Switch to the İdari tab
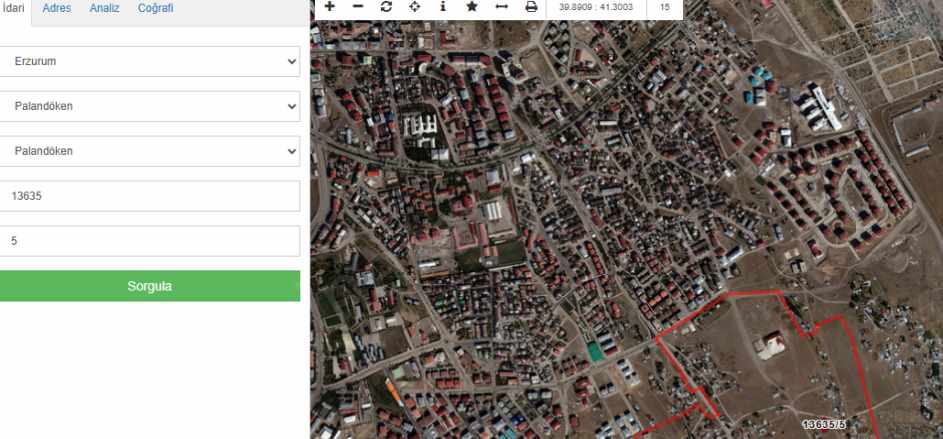The height and width of the screenshot is (439, 943). tap(14, 8)
